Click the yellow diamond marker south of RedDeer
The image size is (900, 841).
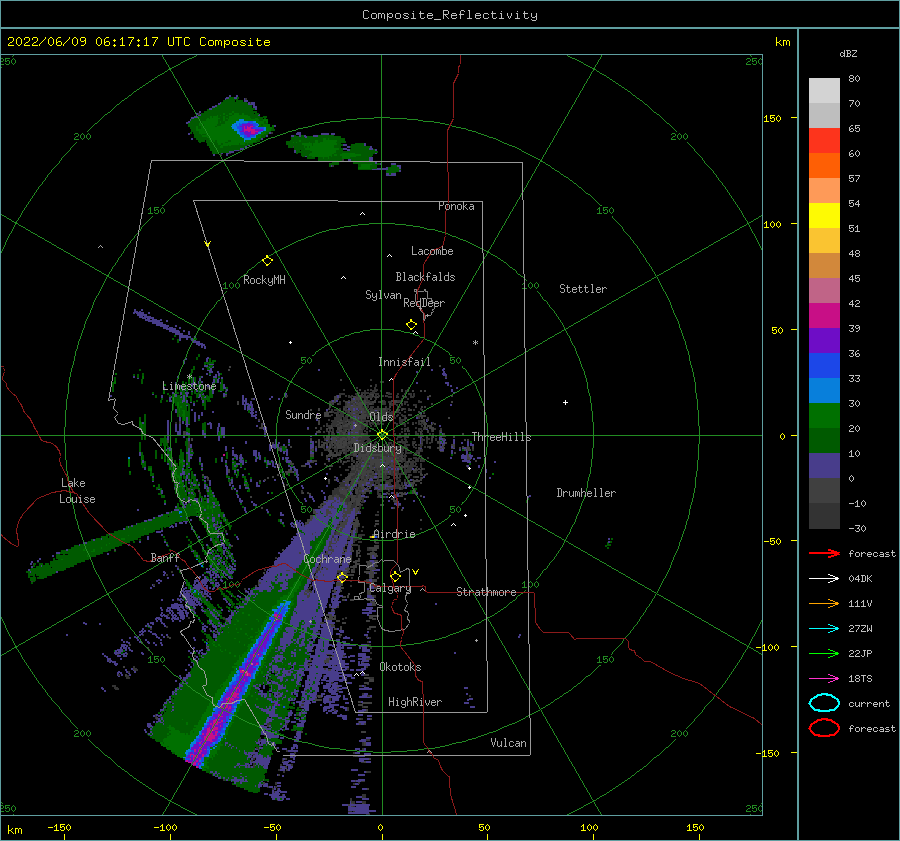(412, 325)
